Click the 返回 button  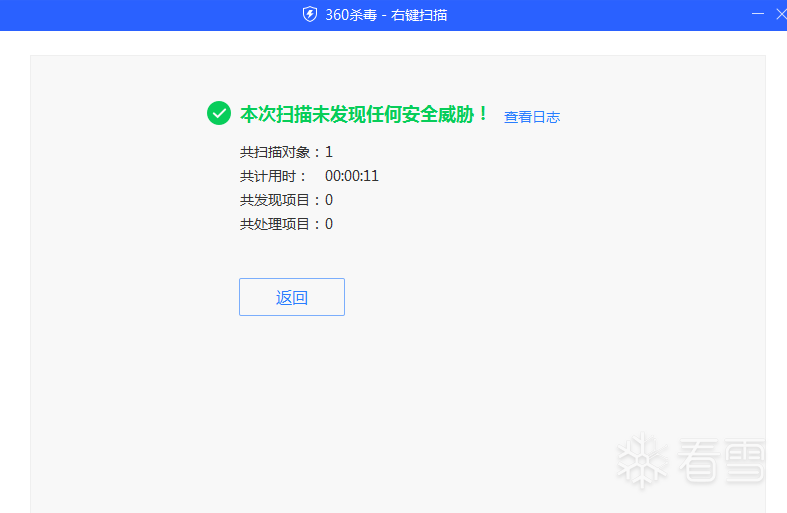coord(292,297)
